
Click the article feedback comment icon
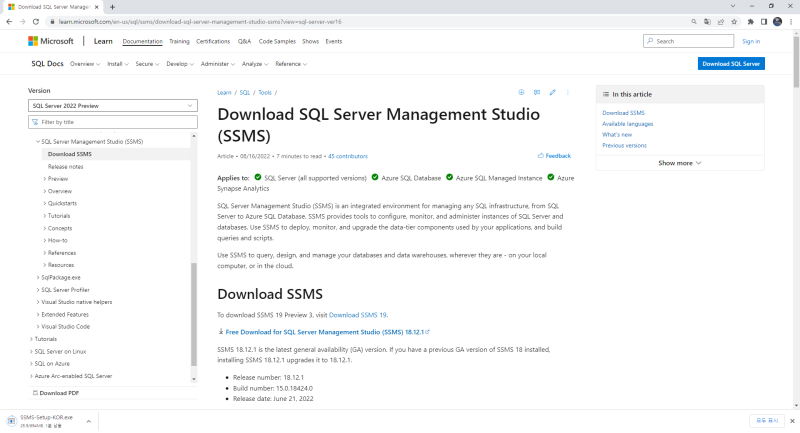pos(537,92)
